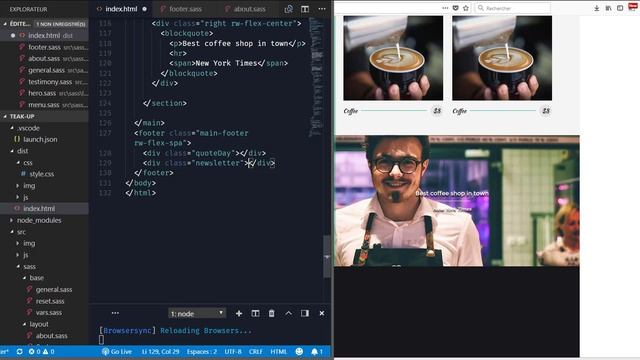Change file encoding UTF-8

tap(233, 351)
